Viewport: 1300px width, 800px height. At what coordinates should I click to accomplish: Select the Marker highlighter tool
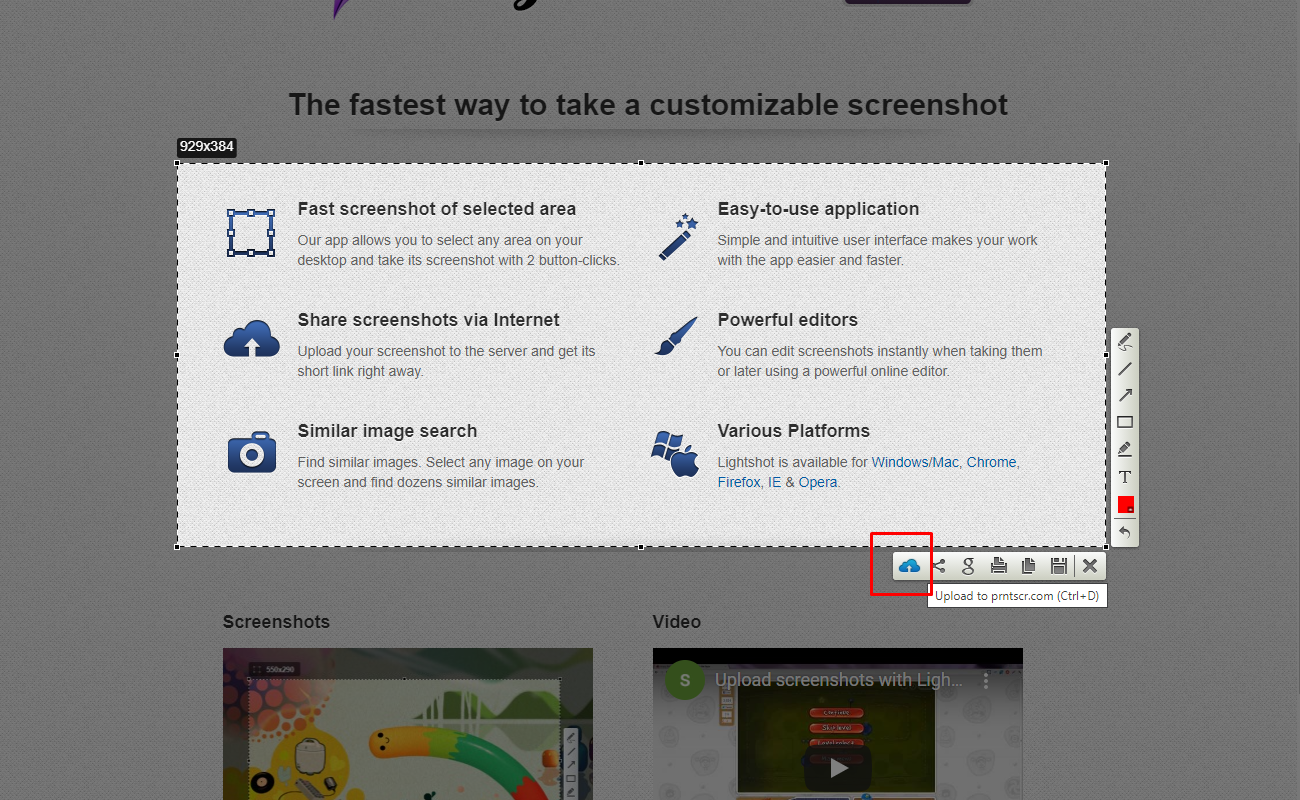coord(1125,449)
